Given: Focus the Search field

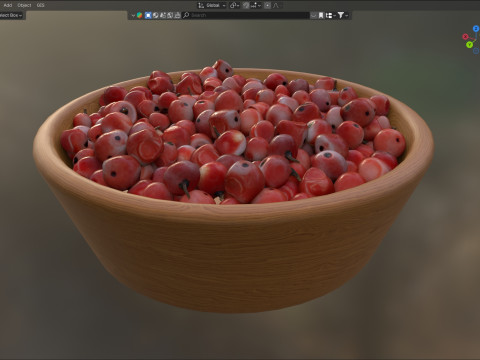Looking at the screenshot, I should pos(246,15).
